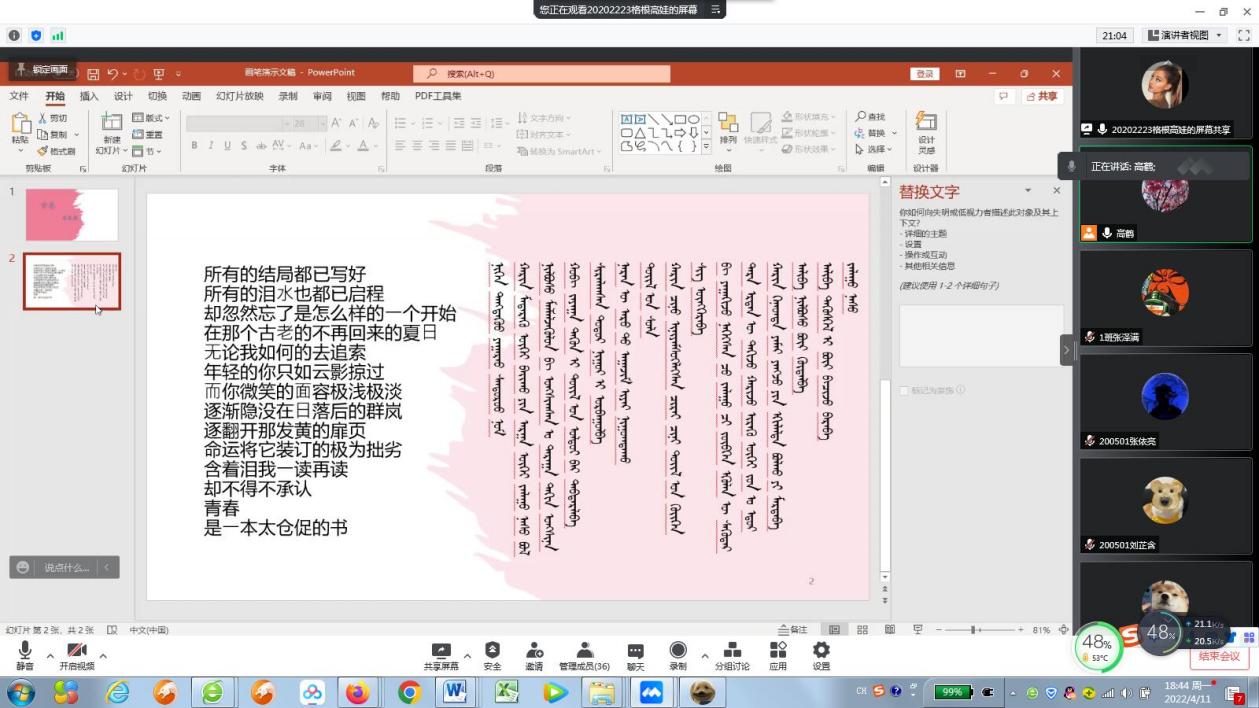
Task: Open the 安全 security shield icon
Action: 492,651
